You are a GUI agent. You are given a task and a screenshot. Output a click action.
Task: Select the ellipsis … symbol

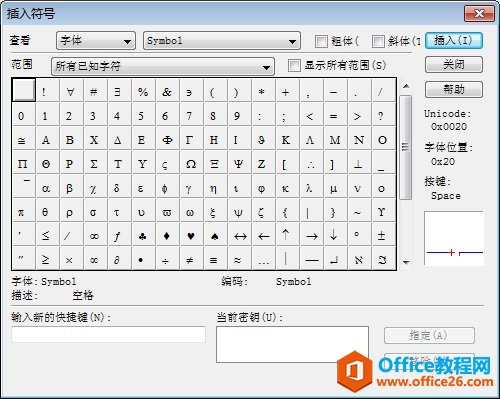(x=263, y=259)
